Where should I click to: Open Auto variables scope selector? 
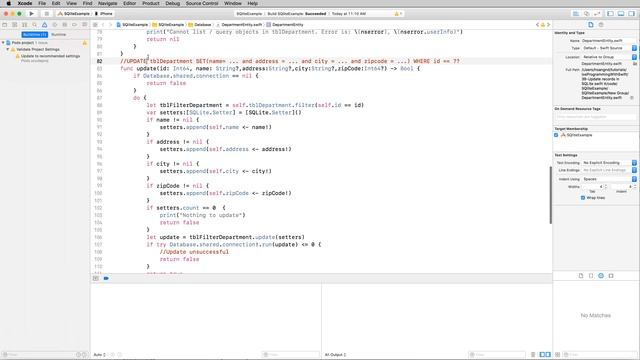(100, 355)
